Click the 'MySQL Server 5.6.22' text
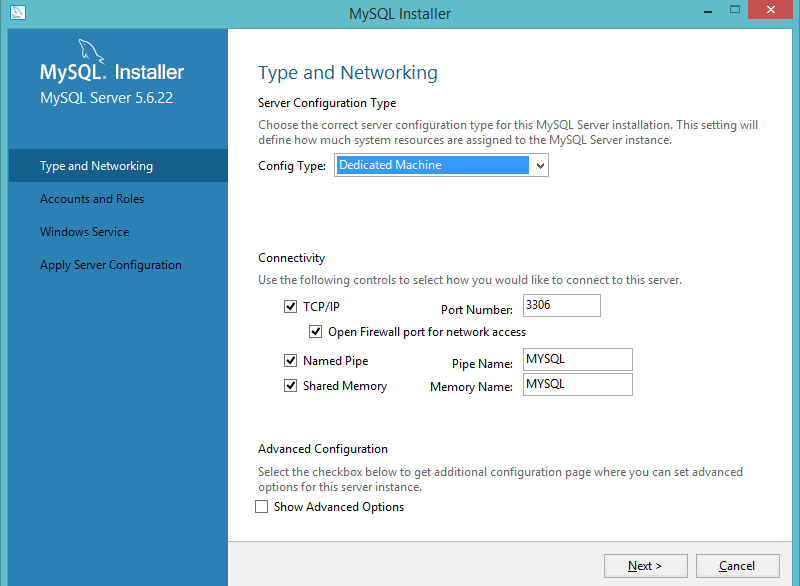The height and width of the screenshot is (586, 800). [x=107, y=98]
